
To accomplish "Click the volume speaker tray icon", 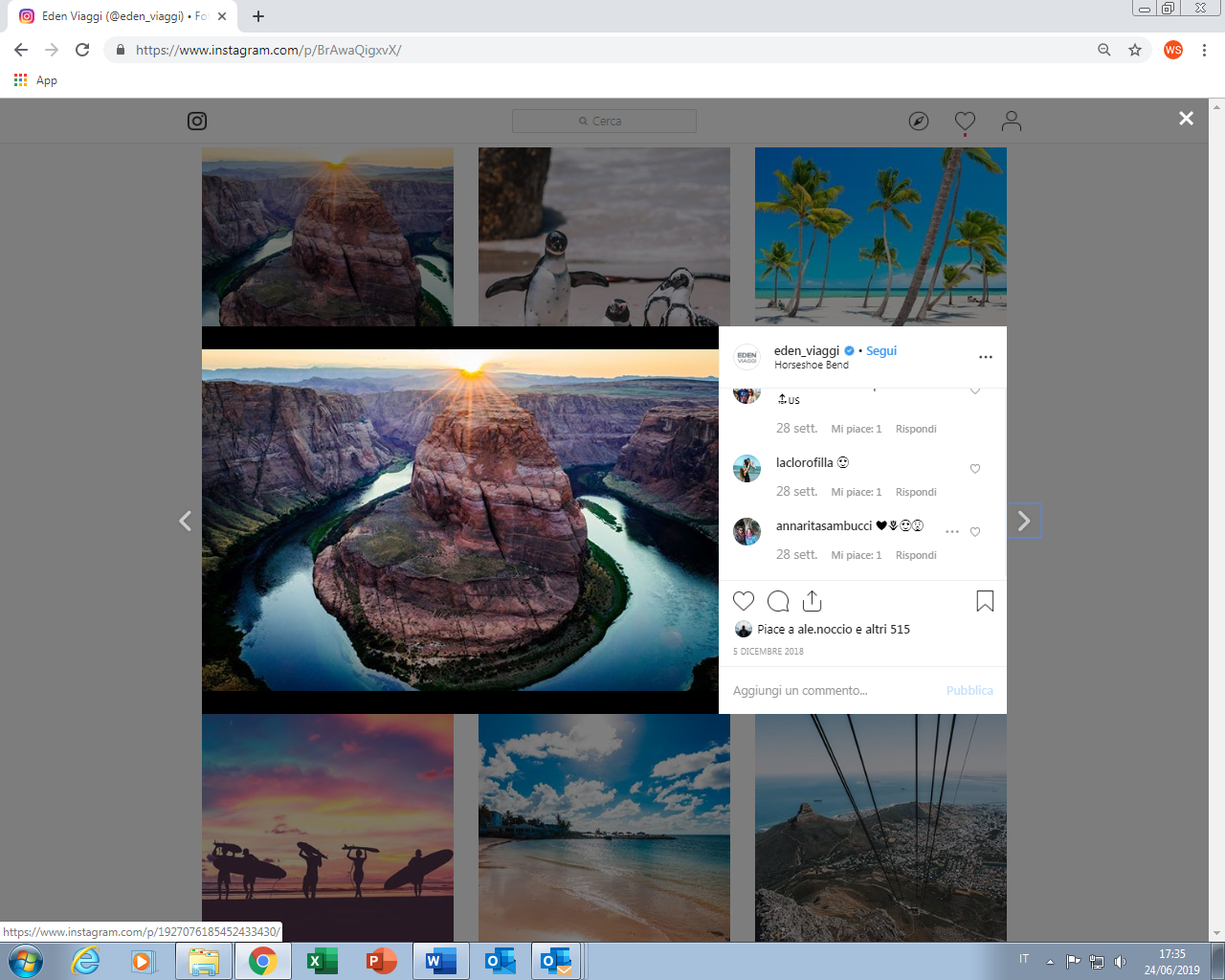I will pos(1120,962).
